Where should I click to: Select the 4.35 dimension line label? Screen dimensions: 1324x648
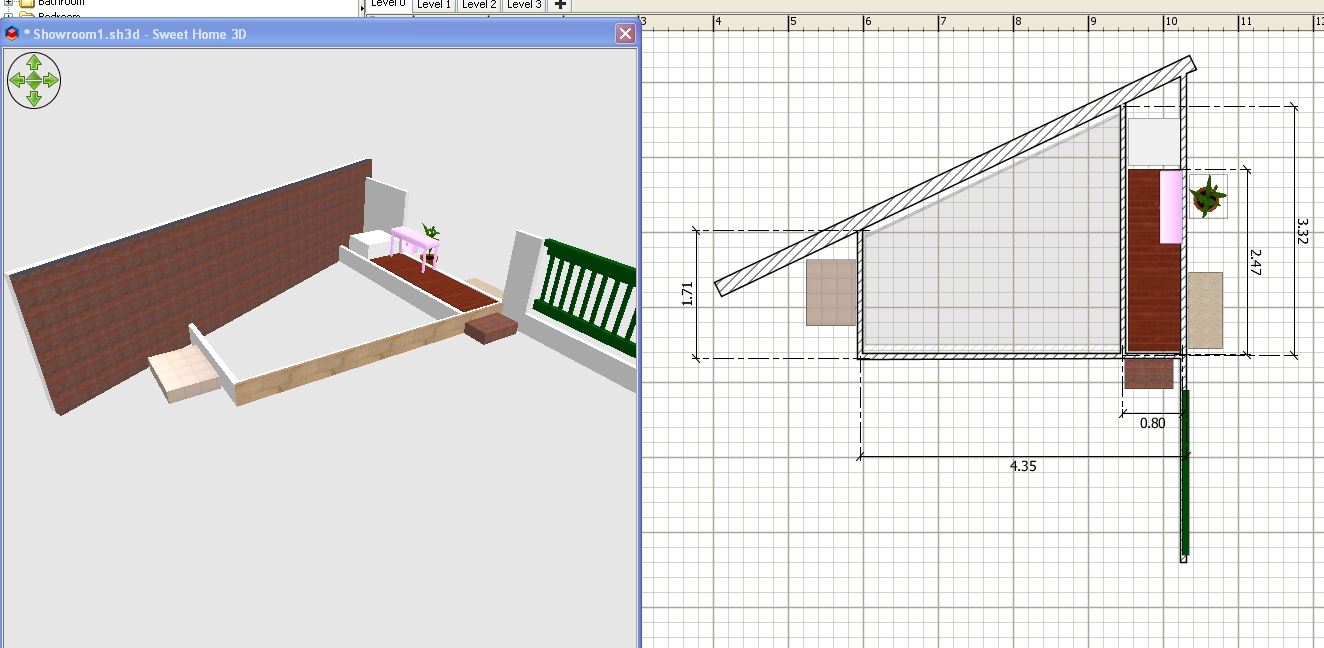pyautogui.click(x=1023, y=466)
